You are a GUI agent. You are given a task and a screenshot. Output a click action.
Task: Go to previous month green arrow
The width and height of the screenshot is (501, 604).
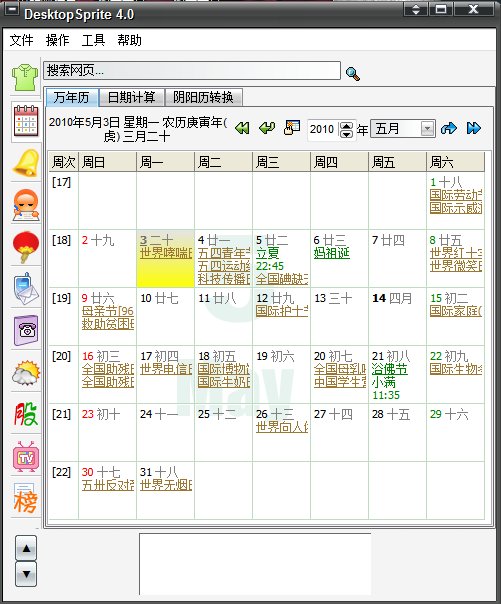[x=267, y=128]
